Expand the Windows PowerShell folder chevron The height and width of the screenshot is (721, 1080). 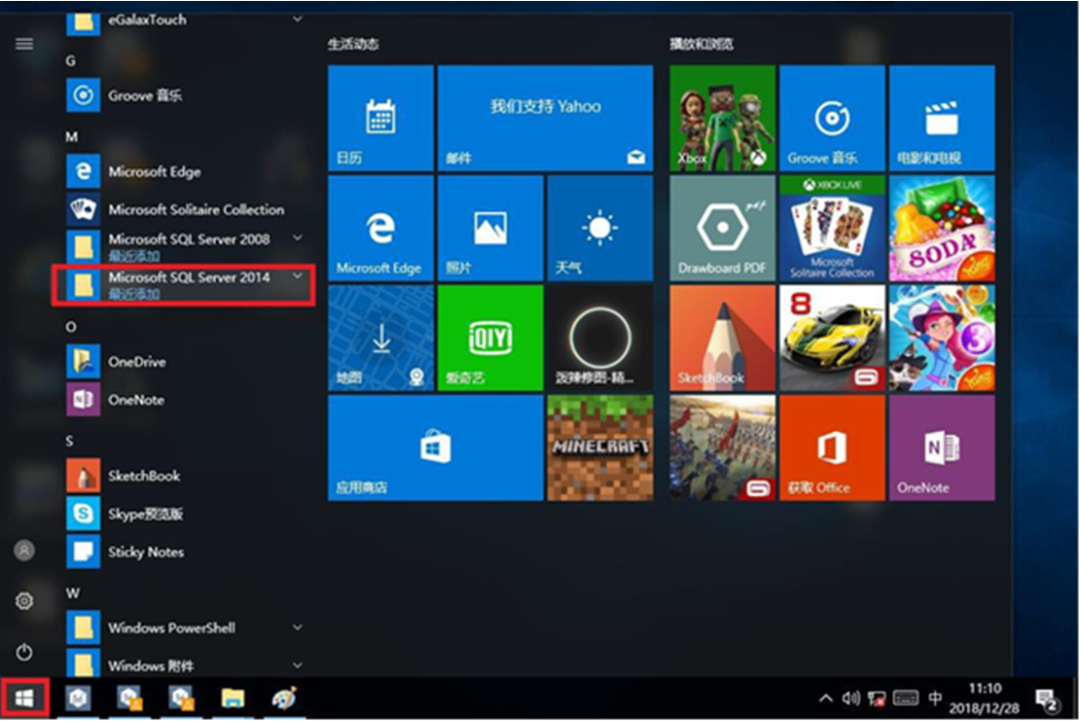click(x=298, y=627)
